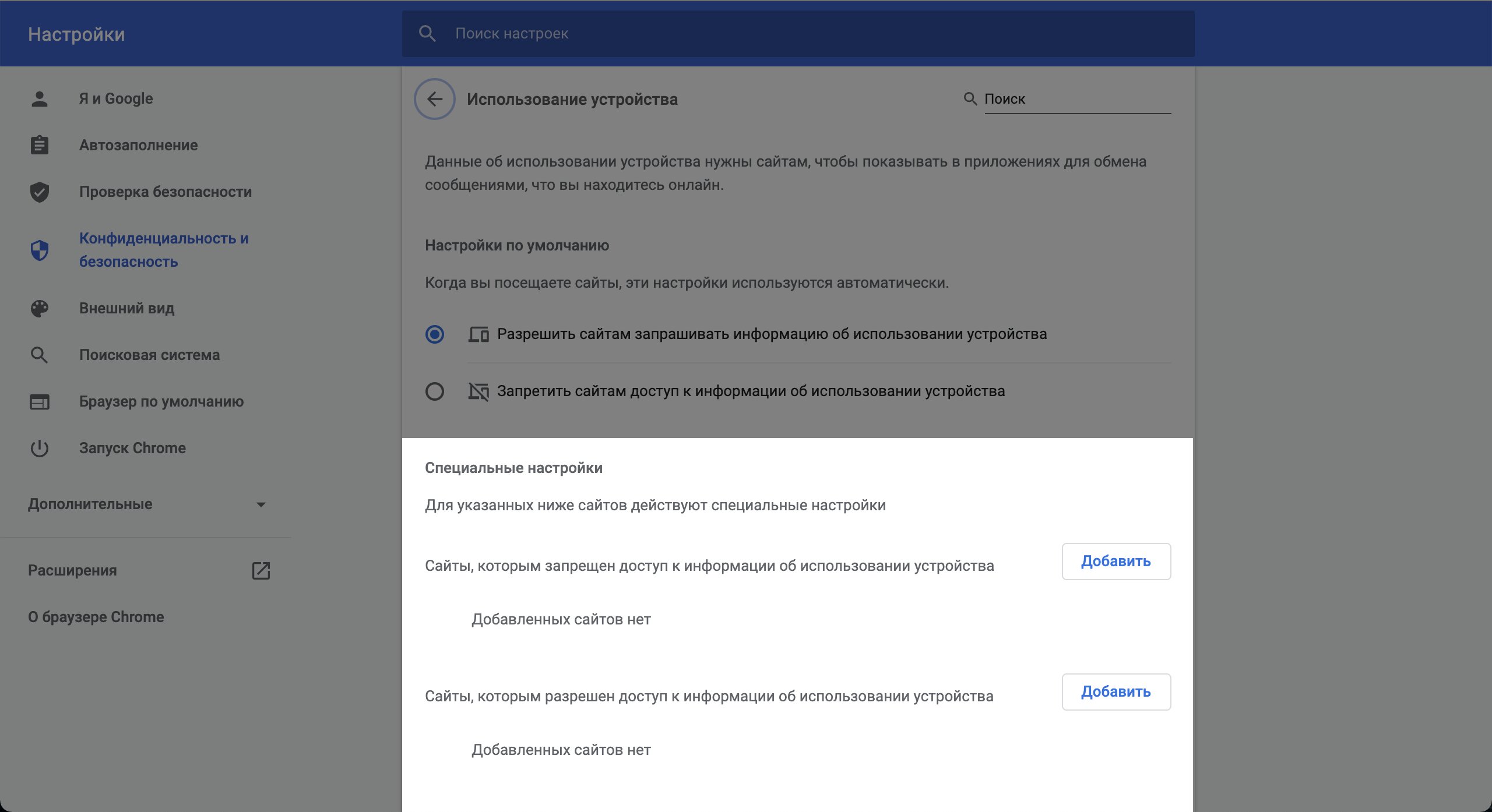Image resolution: width=1492 pixels, height=812 pixels.
Task: Click Добавить for sites with запрещен доступ
Action: point(1116,562)
